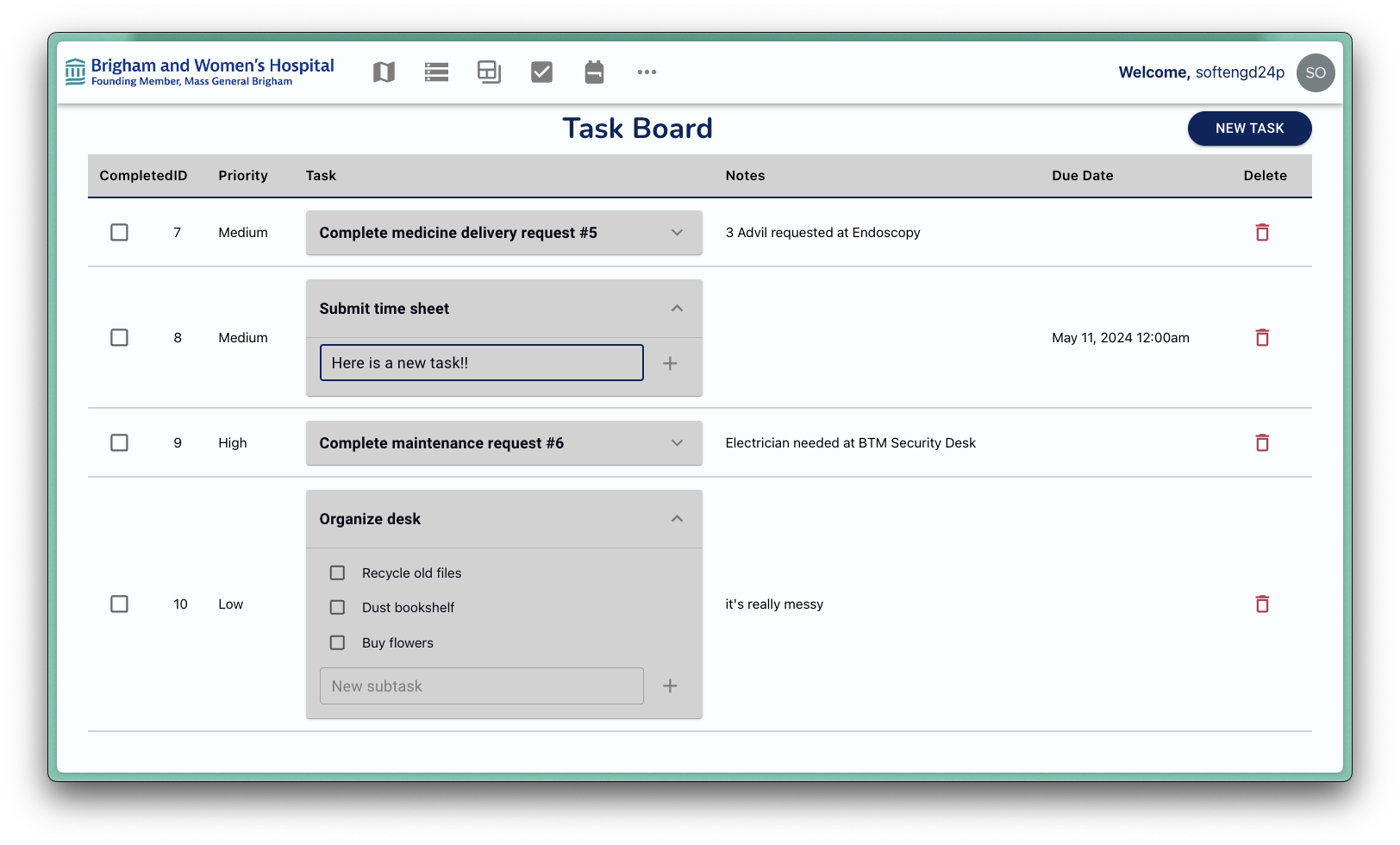Open the list view navbar icon
Image resolution: width=1400 pixels, height=845 pixels.
436,72
